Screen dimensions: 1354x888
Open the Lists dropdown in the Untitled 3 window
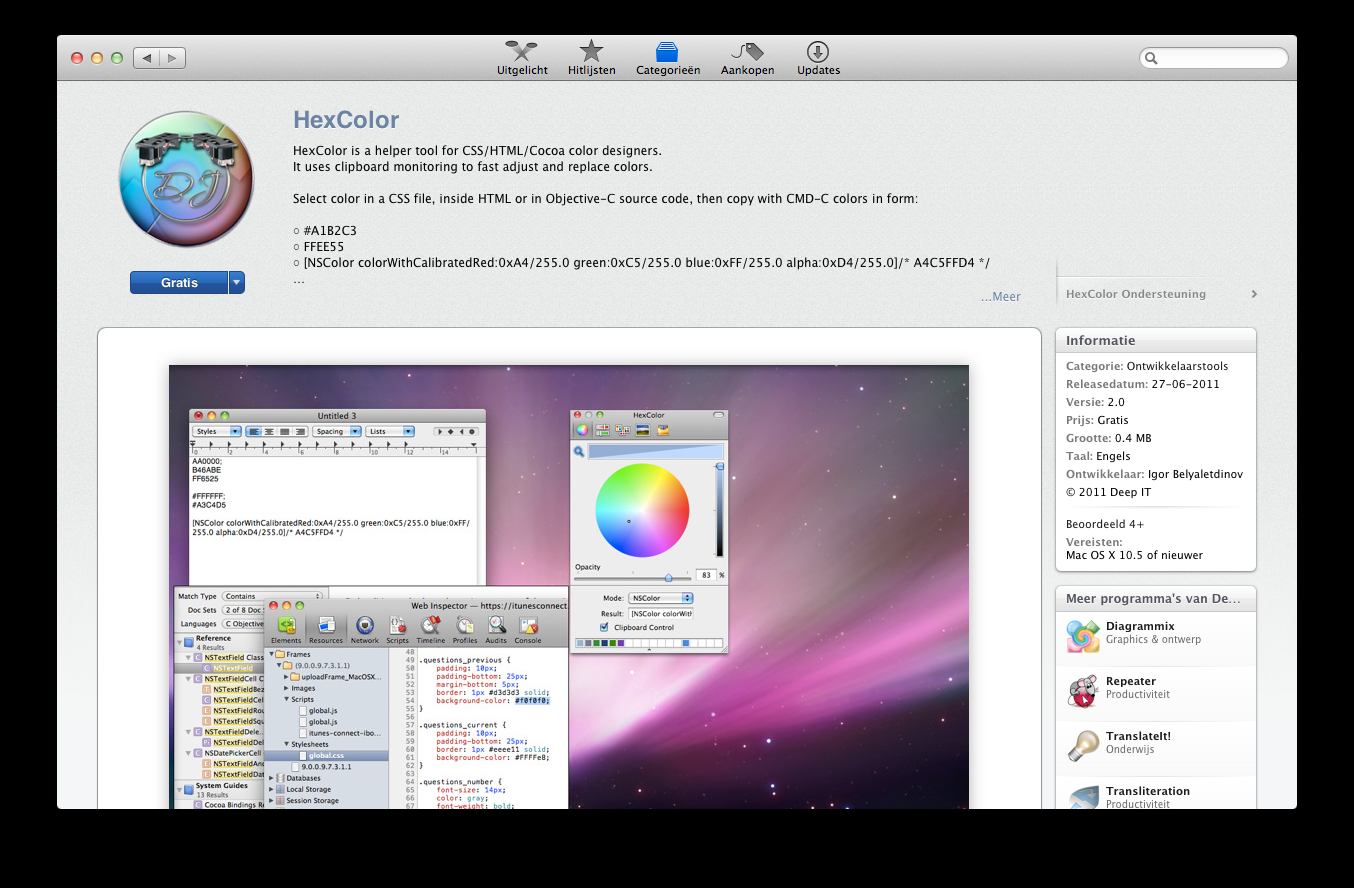[390, 431]
